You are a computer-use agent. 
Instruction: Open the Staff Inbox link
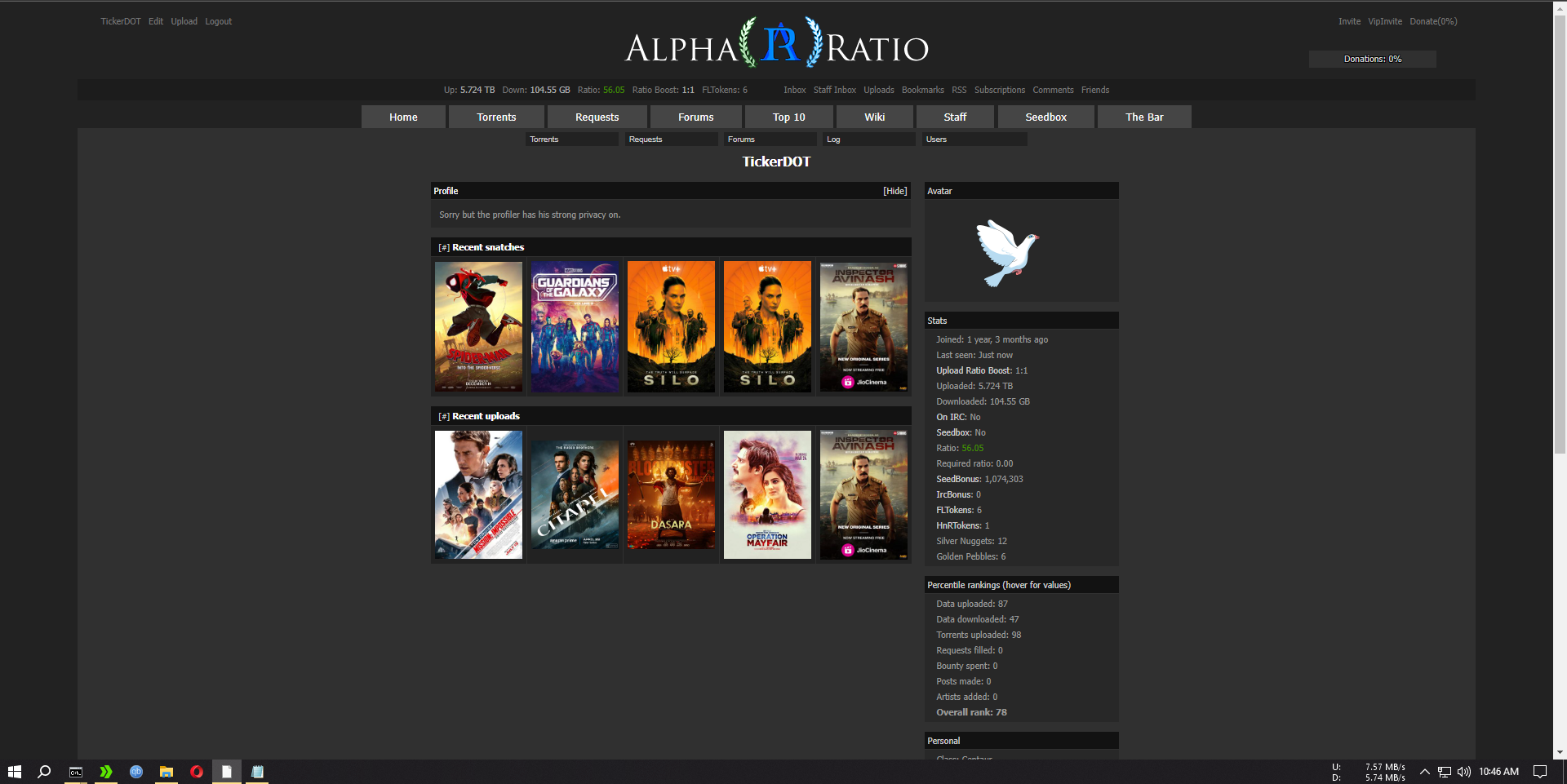click(834, 90)
